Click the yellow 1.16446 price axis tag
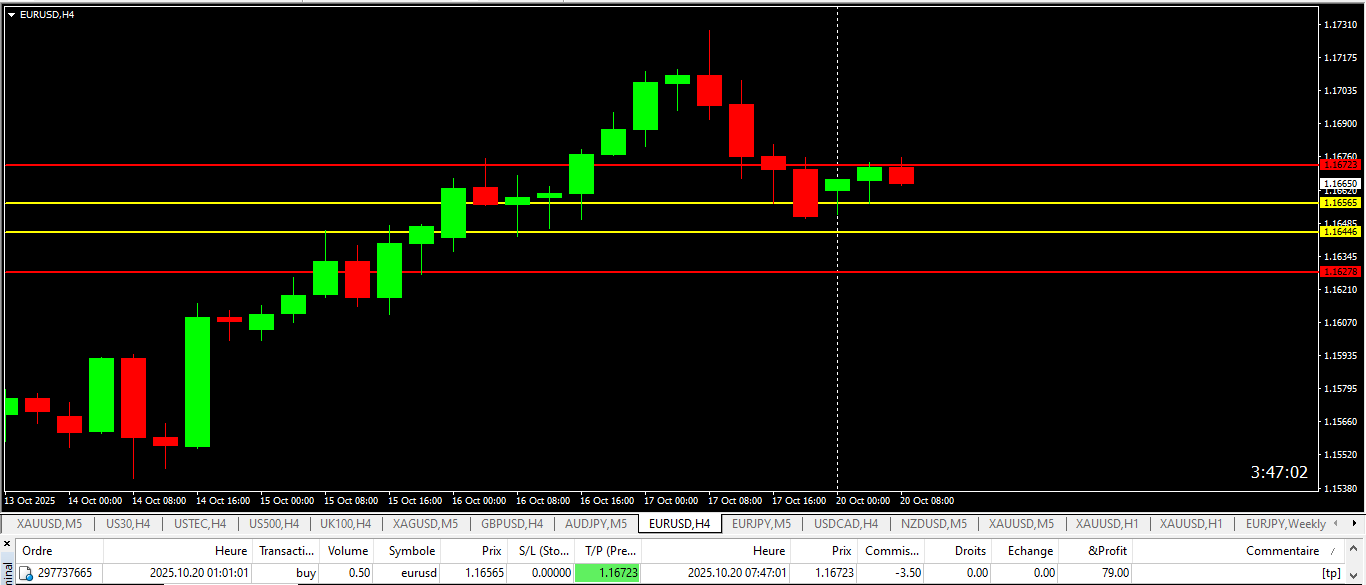Screen dimensions: 1366x585 [1340, 232]
